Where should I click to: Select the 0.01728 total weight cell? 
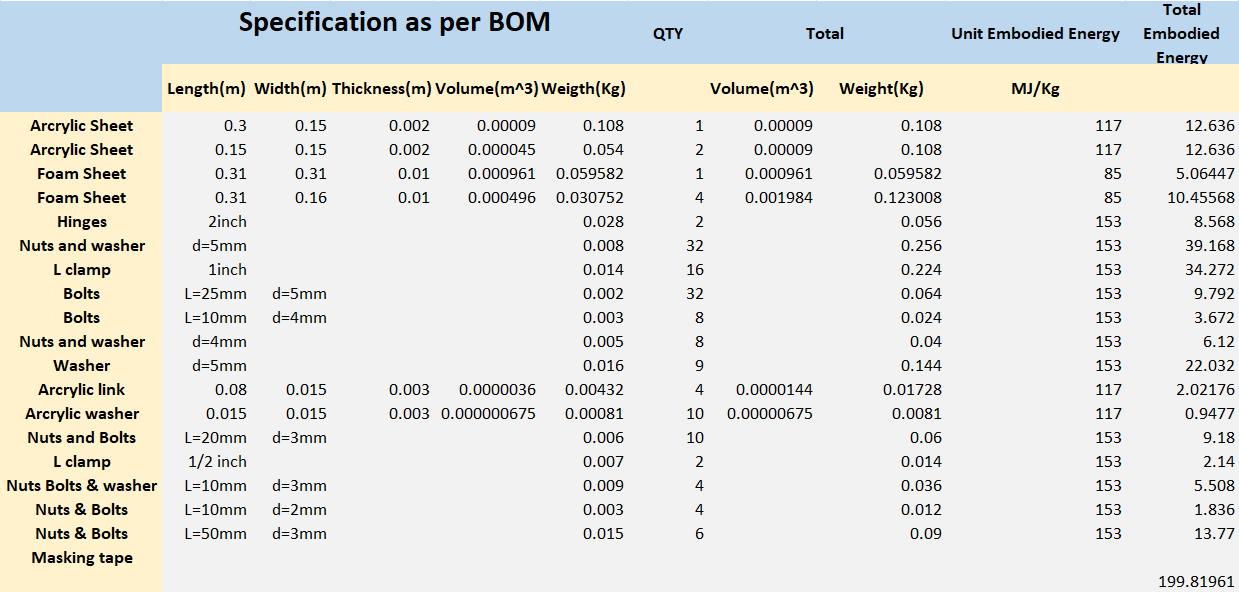tap(911, 390)
